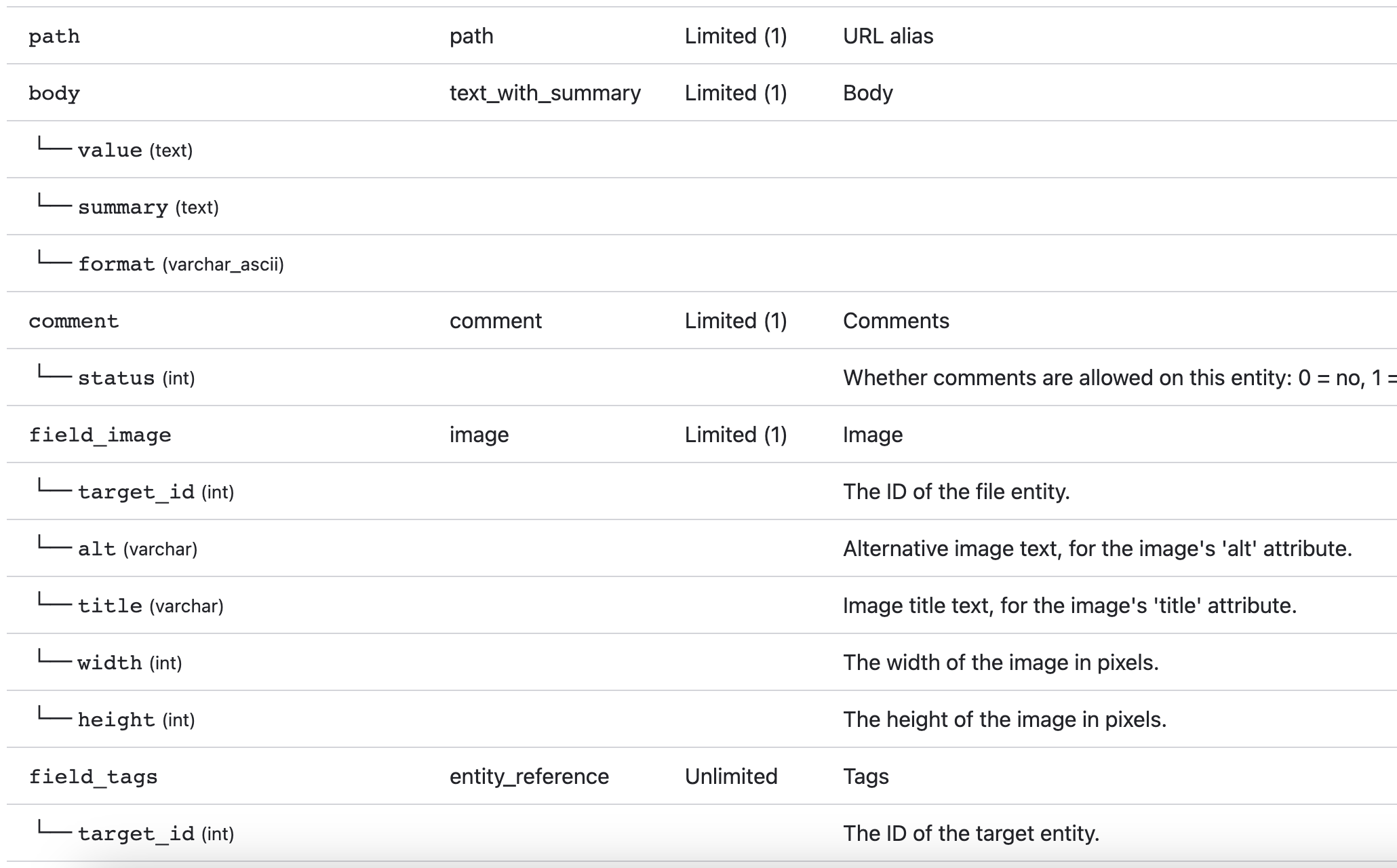Select the format (varchar_ascii) sub-property
Viewport: 1397px width, 868px height.
pos(180,264)
